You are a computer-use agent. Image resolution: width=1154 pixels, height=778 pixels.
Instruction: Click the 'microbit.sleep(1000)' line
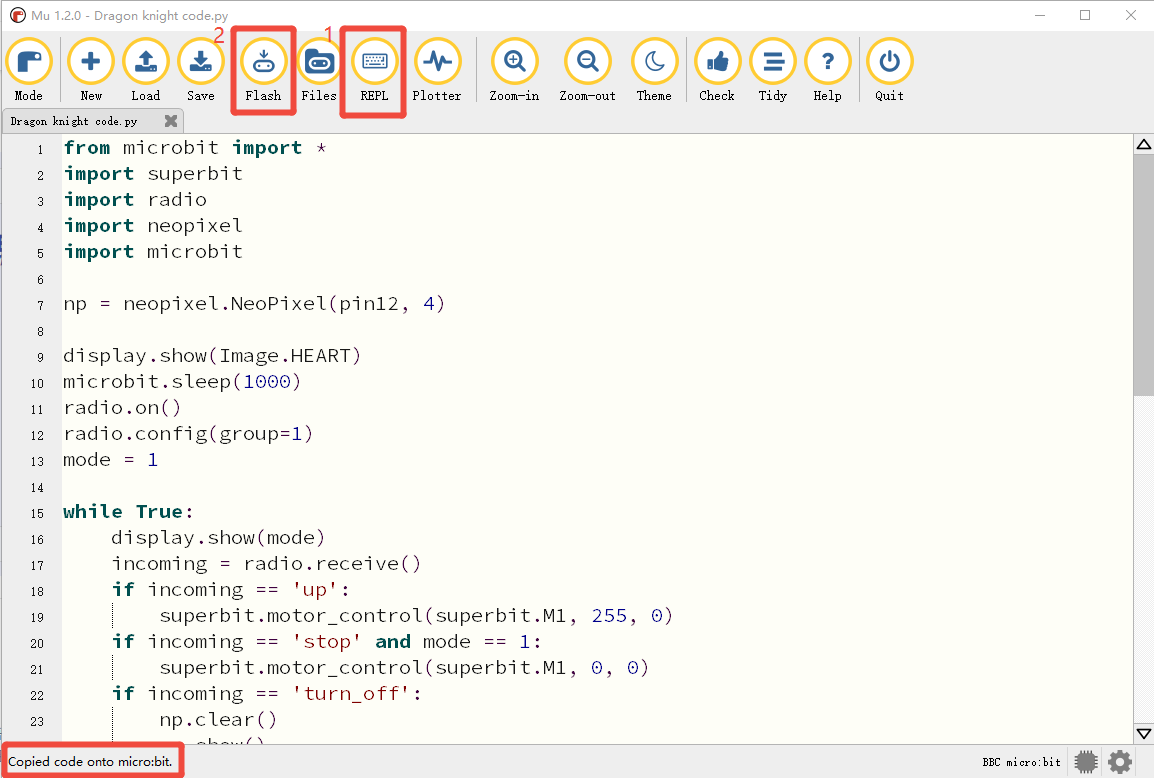point(183,382)
